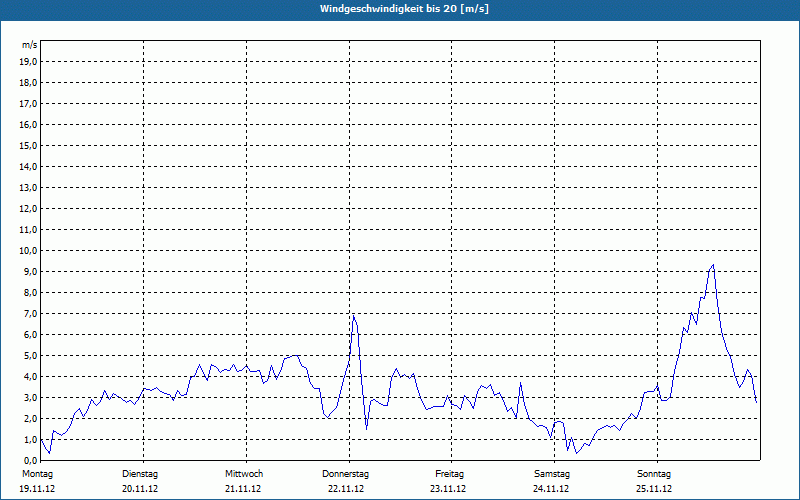Click the 18,0 y-axis label
The width and height of the screenshot is (800, 500).
point(29,83)
